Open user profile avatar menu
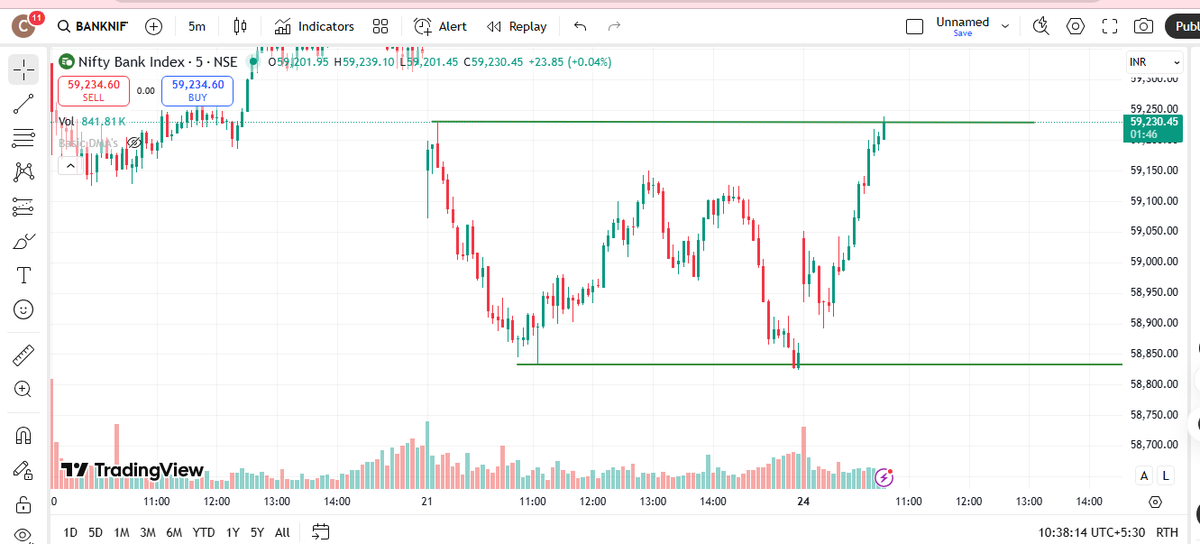The image size is (1200, 544). coord(24,27)
